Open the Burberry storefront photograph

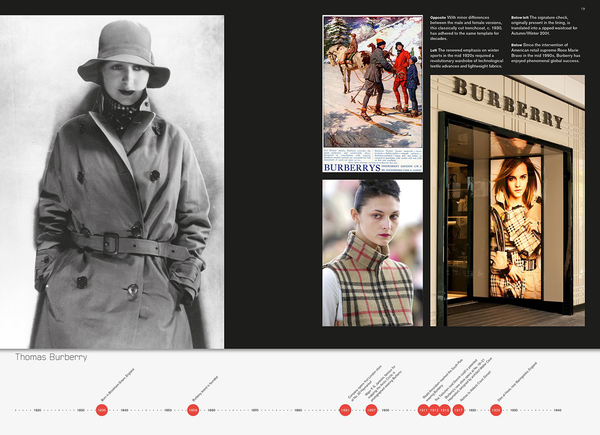tap(507, 200)
